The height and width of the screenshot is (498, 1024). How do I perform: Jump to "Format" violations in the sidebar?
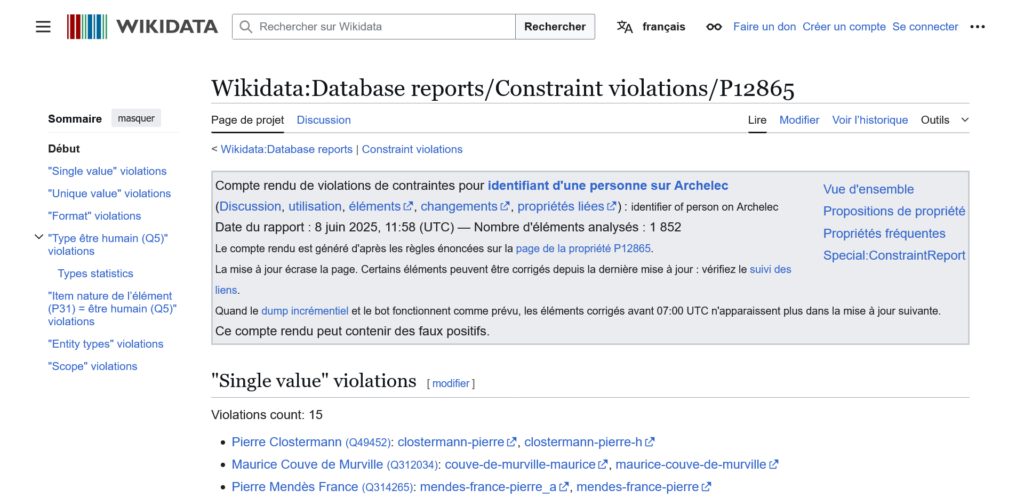click(x=94, y=216)
